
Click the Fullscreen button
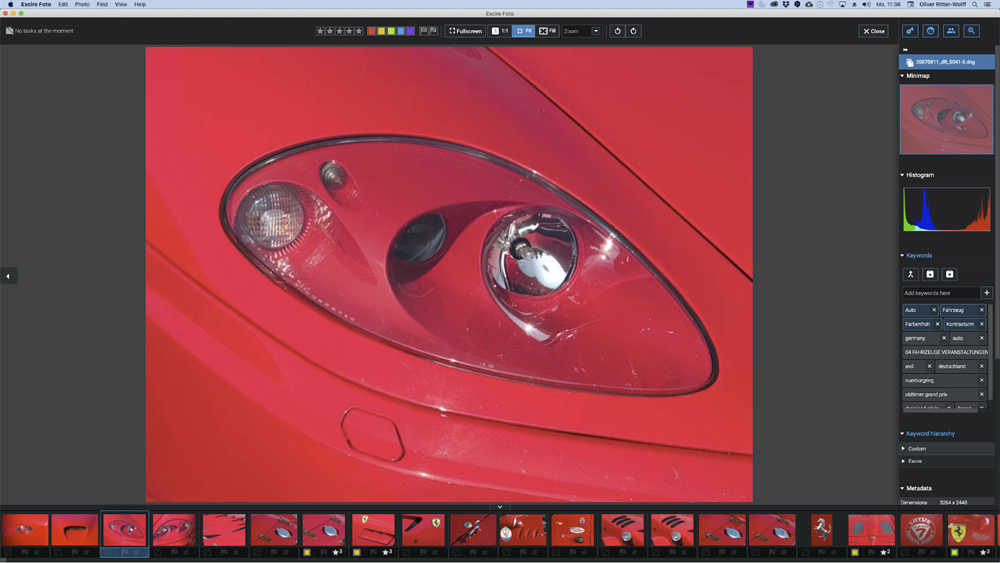(x=465, y=31)
